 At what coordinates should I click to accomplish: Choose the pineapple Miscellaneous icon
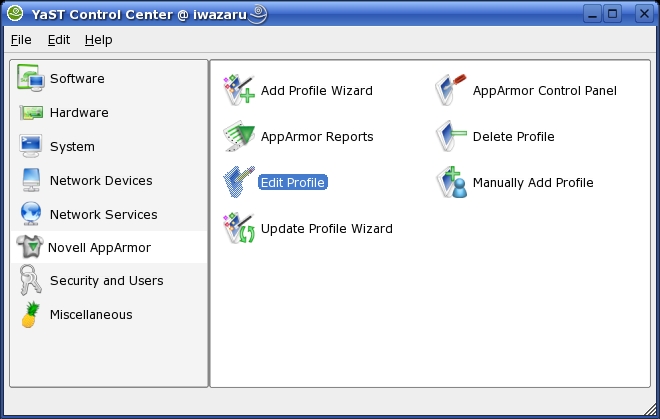31,314
